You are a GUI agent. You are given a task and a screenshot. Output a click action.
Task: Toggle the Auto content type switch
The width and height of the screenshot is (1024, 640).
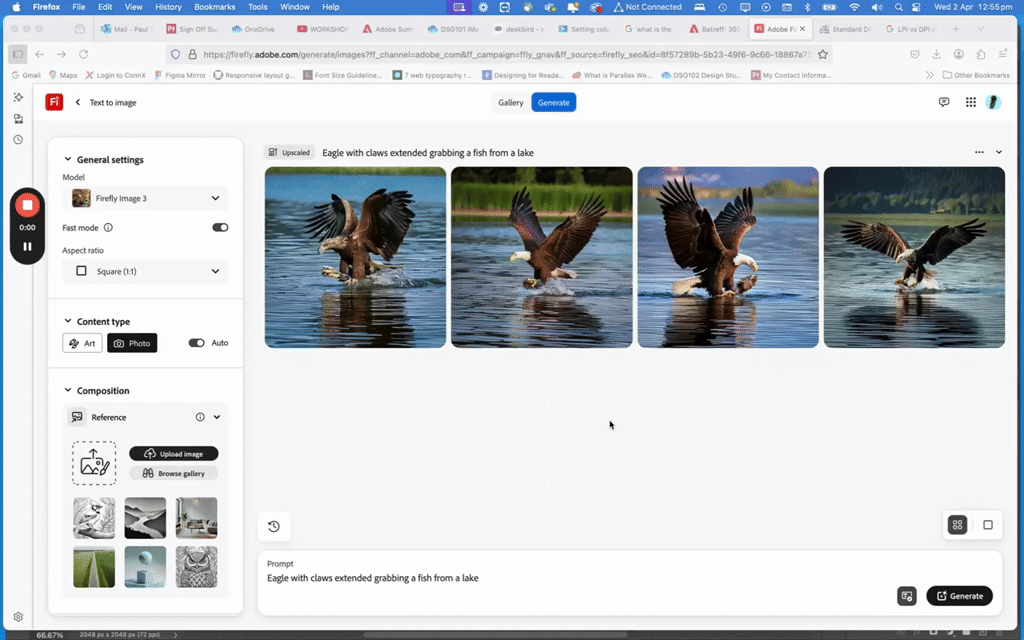click(197, 343)
